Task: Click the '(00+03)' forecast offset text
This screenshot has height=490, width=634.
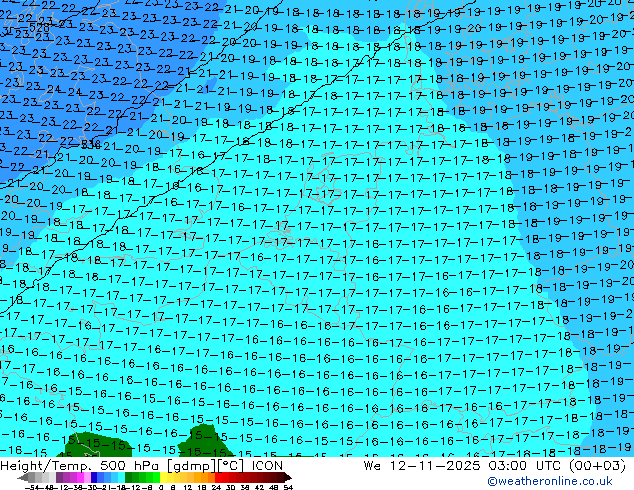Action: tap(598, 466)
